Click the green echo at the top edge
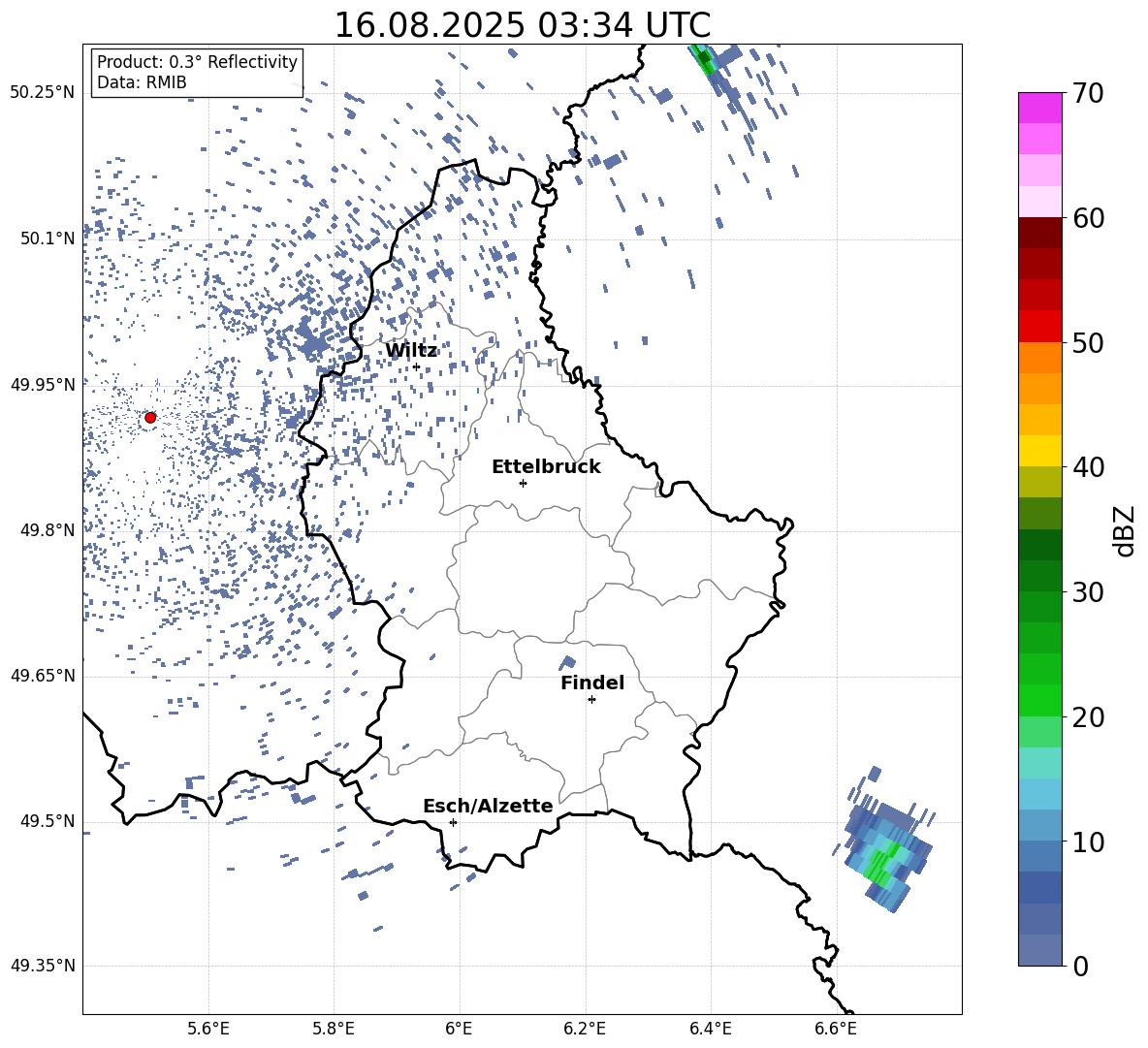Image resolution: width=1148 pixels, height=1048 pixels. click(x=704, y=58)
